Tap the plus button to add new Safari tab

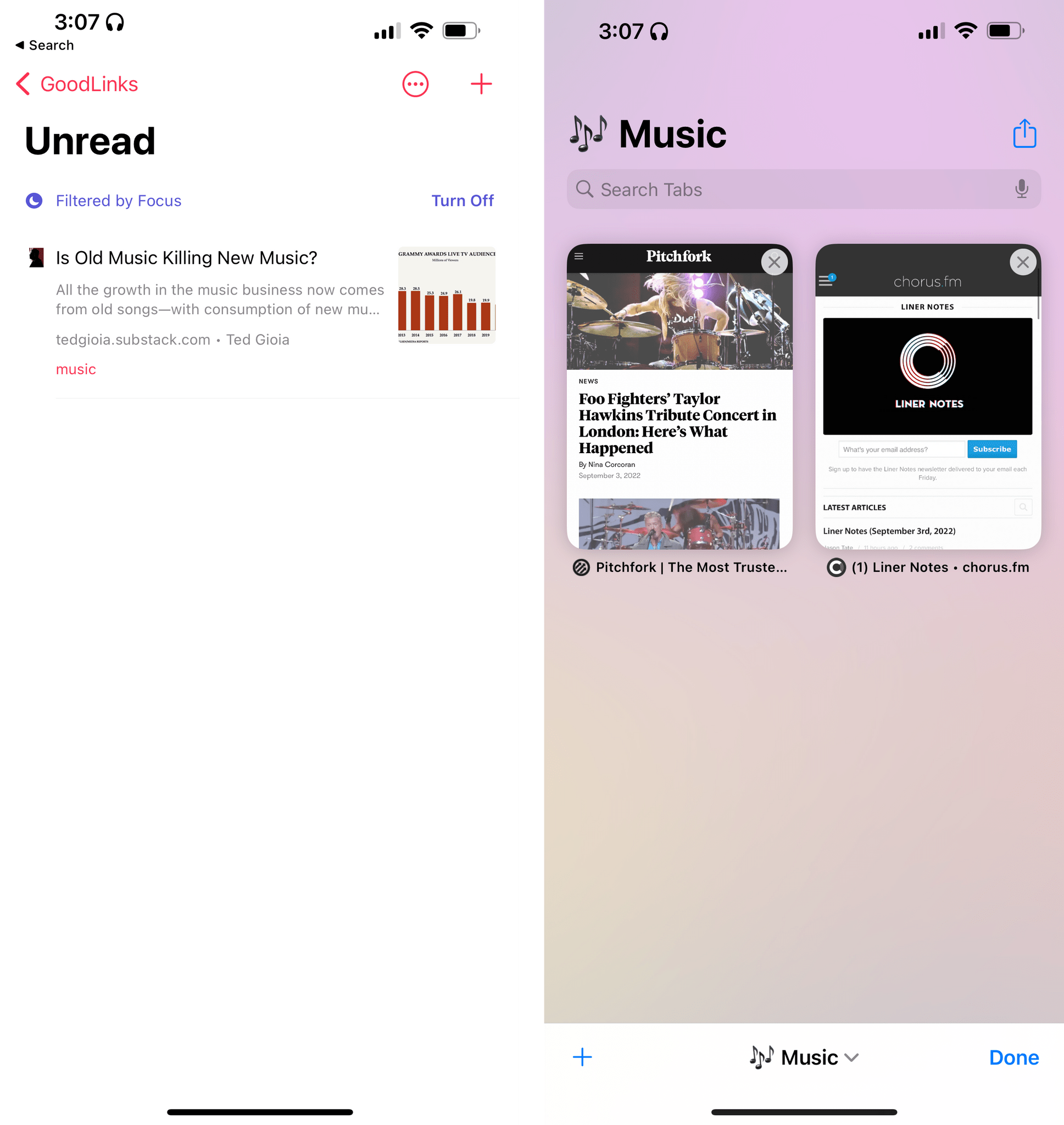click(x=582, y=1058)
